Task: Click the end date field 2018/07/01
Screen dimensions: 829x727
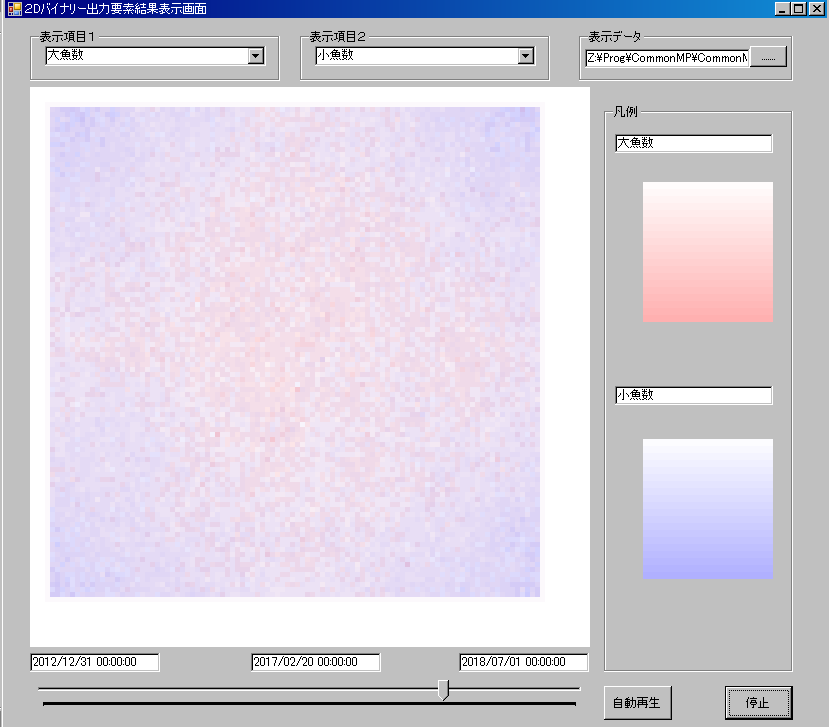Action: [x=523, y=662]
